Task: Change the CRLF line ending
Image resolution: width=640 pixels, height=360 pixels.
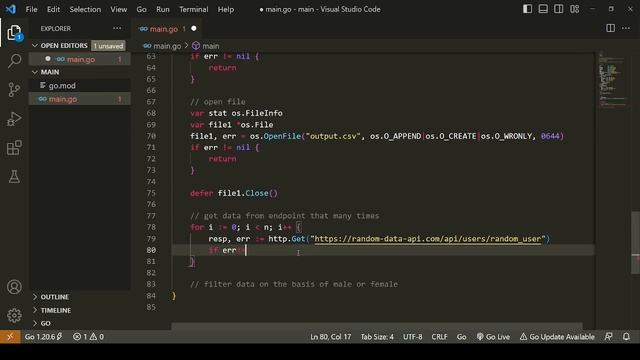Action: (439, 337)
